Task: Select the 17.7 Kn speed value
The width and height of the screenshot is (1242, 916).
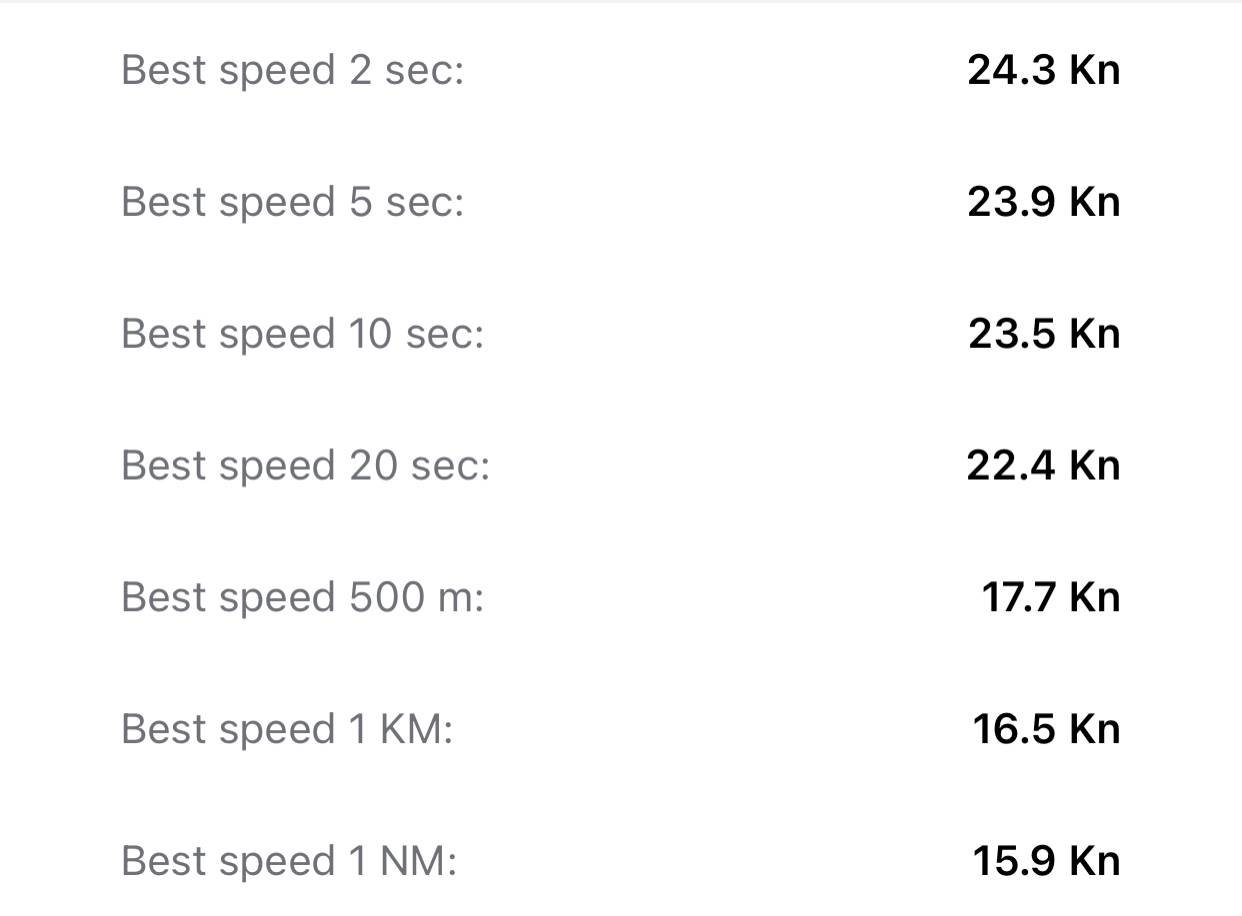Action: pyautogui.click(x=1050, y=598)
